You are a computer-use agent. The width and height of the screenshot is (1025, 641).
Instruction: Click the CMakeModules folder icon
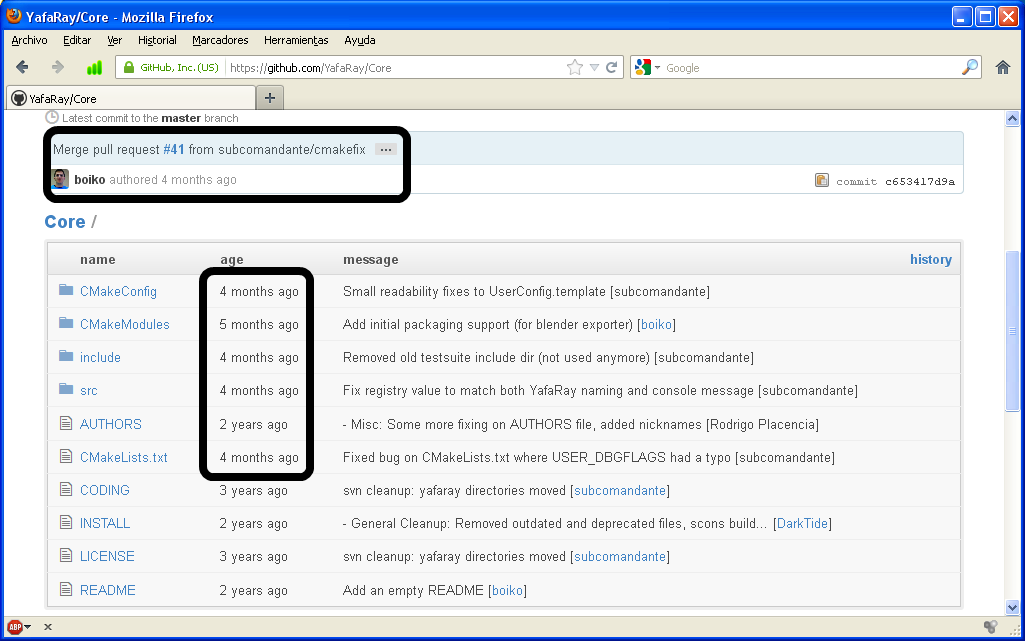click(x=66, y=322)
